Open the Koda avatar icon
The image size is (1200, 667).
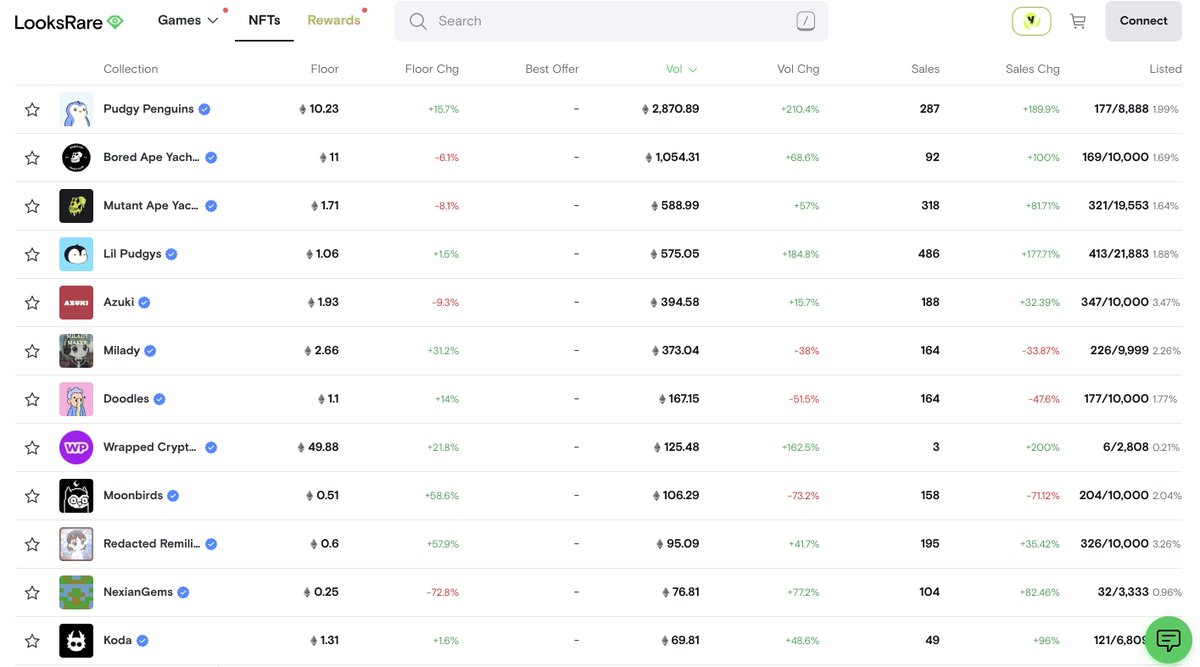[76, 641]
